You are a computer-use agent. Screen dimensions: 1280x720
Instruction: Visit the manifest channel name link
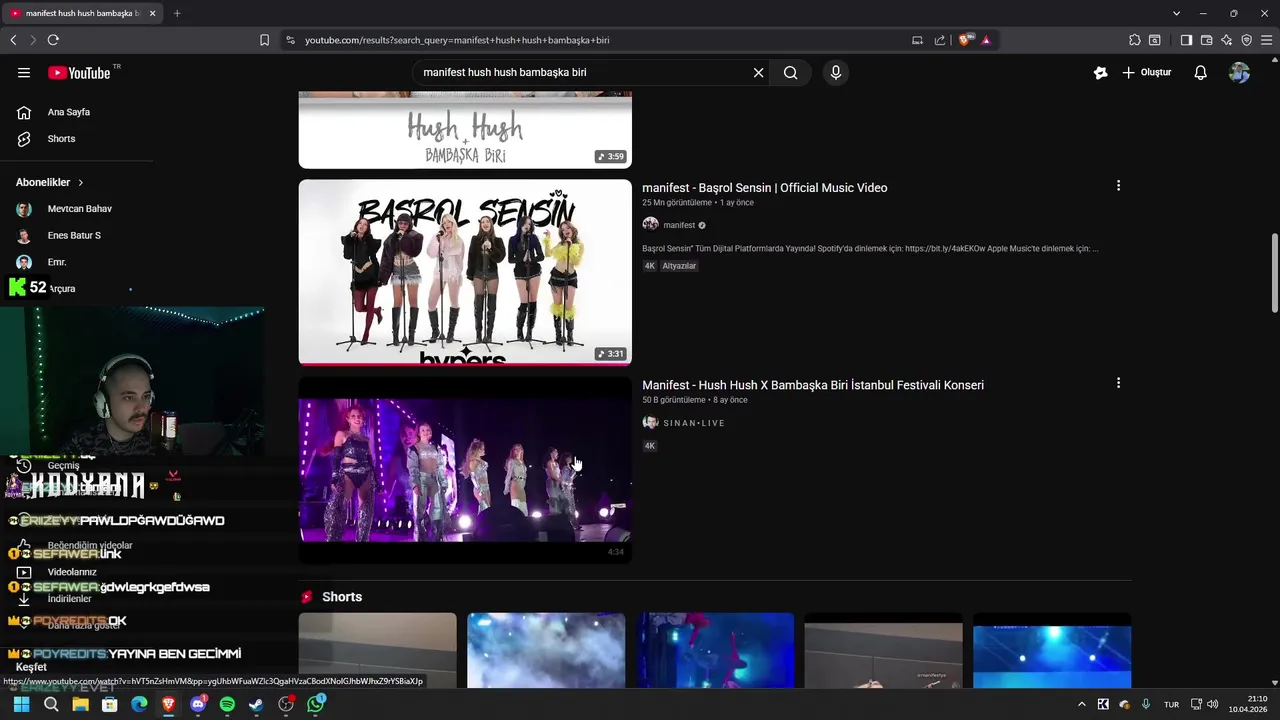(679, 225)
